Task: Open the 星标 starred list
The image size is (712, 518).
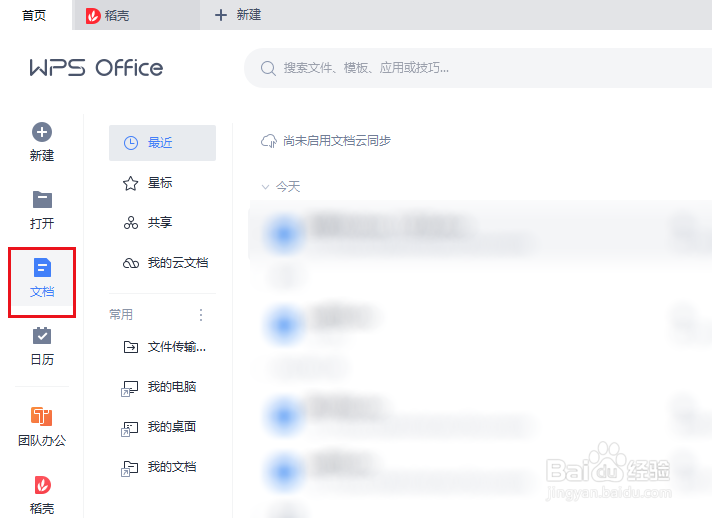Action: pyautogui.click(x=162, y=183)
